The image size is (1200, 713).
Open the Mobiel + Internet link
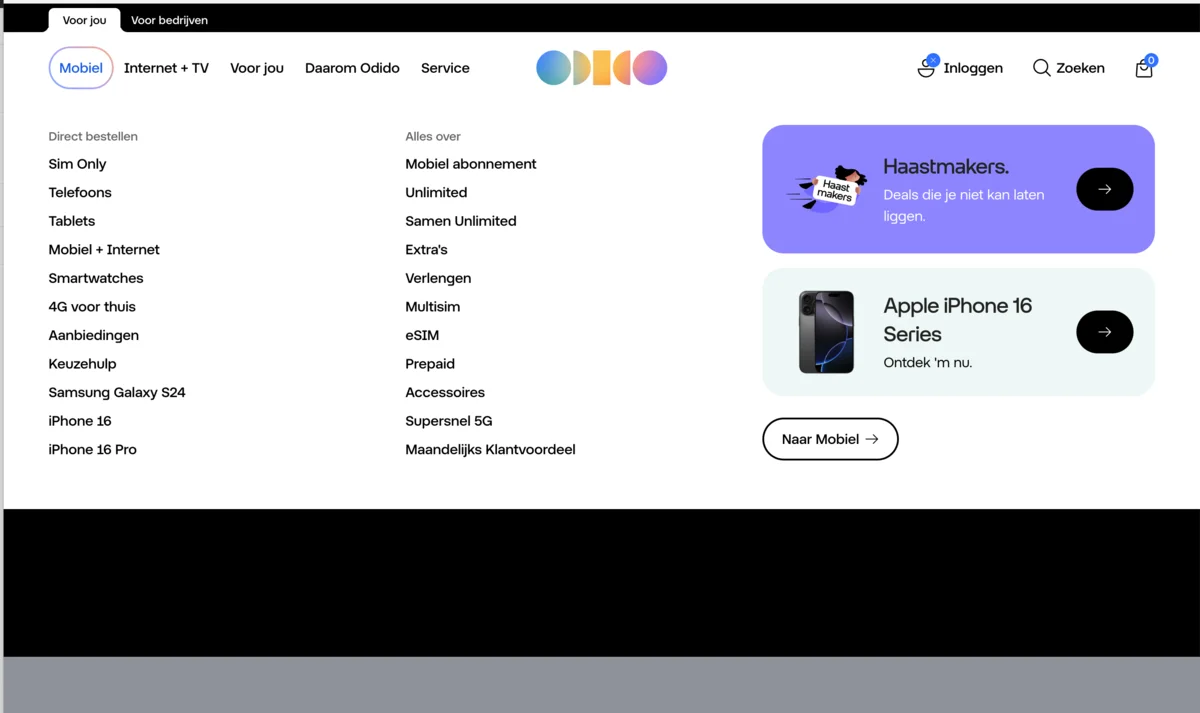104,249
